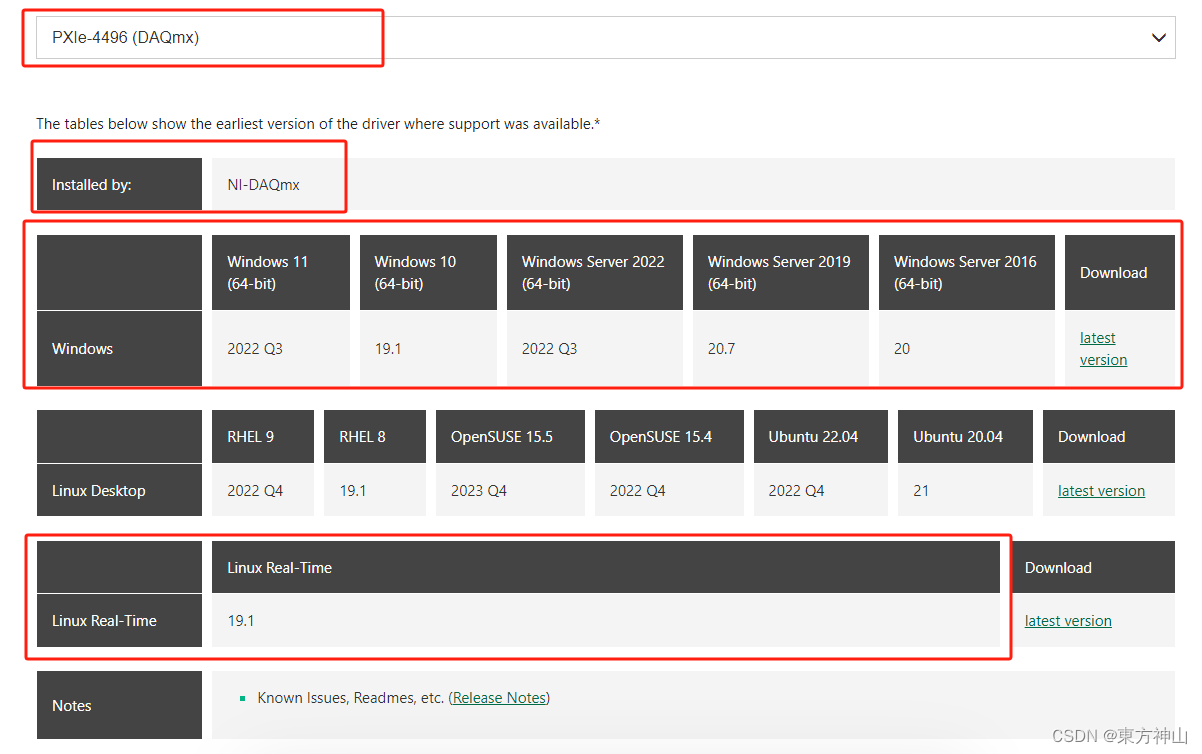Select 2022 Q3 under Windows Server 2022
The width and height of the screenshot is (1202, 754).
549,349
